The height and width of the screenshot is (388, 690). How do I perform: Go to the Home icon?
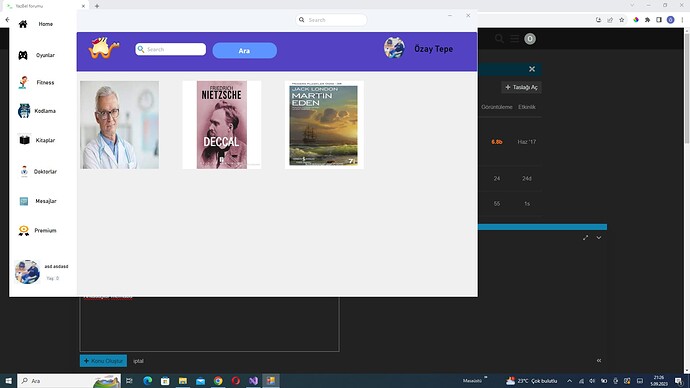tap(23, 24)
